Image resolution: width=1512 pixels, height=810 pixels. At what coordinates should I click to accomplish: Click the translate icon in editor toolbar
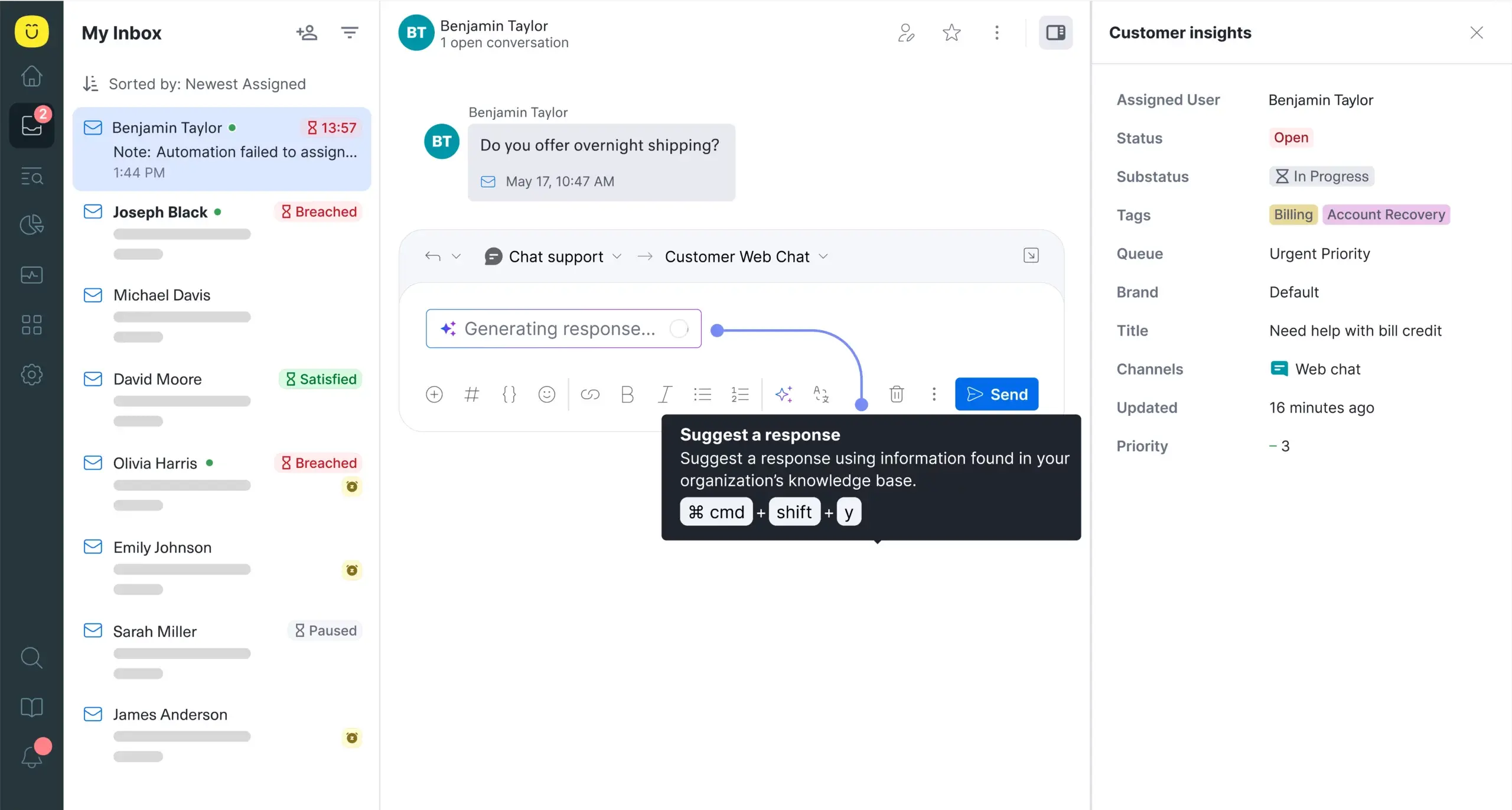(821, 394)
